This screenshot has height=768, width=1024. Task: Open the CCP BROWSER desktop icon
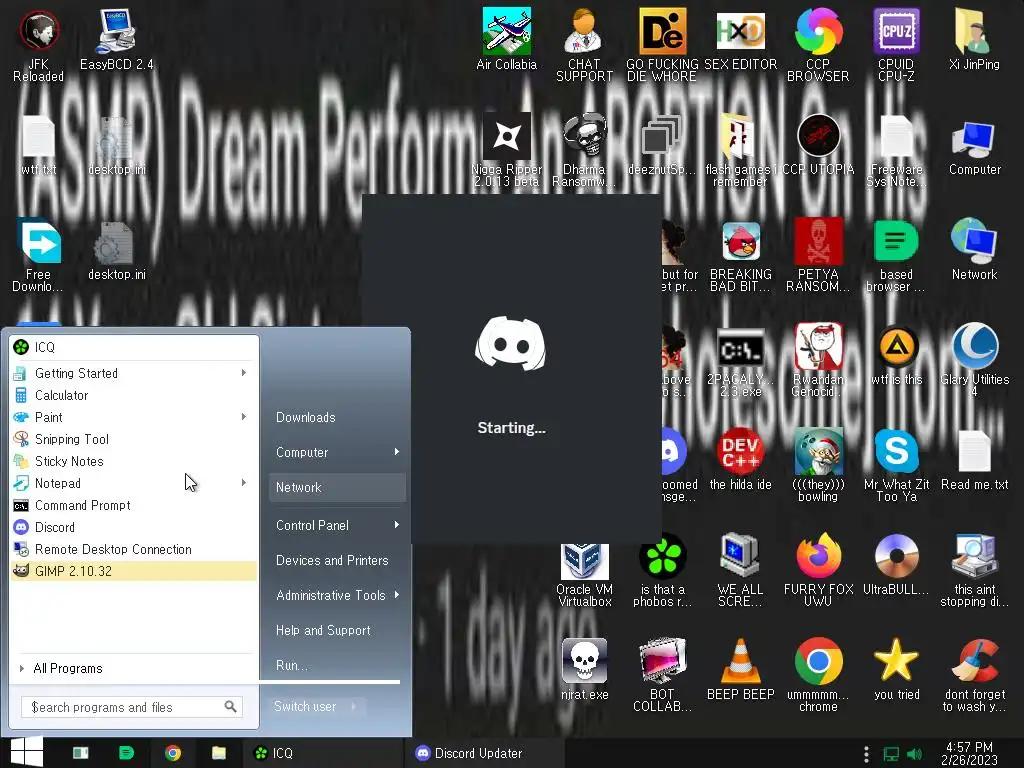click(818, 44)
